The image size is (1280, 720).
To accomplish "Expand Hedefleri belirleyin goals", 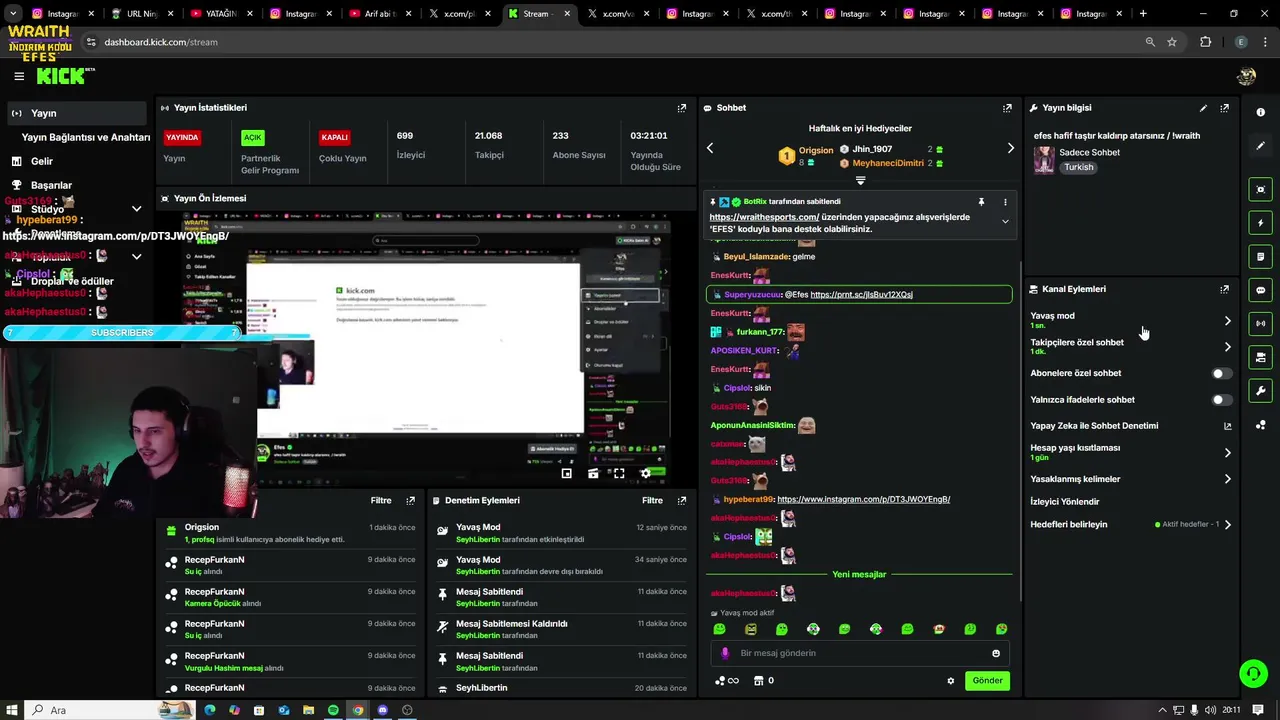I will (1228, 524).
